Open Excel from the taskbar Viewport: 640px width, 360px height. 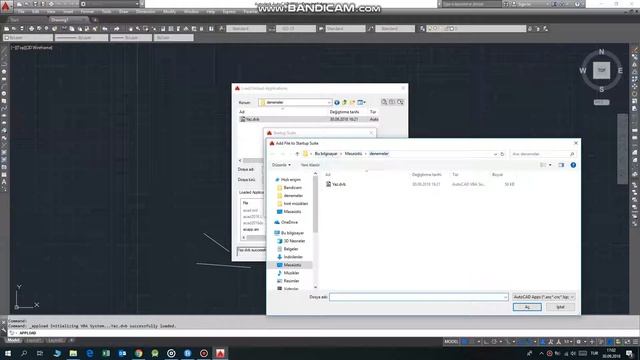click(106, 353)
